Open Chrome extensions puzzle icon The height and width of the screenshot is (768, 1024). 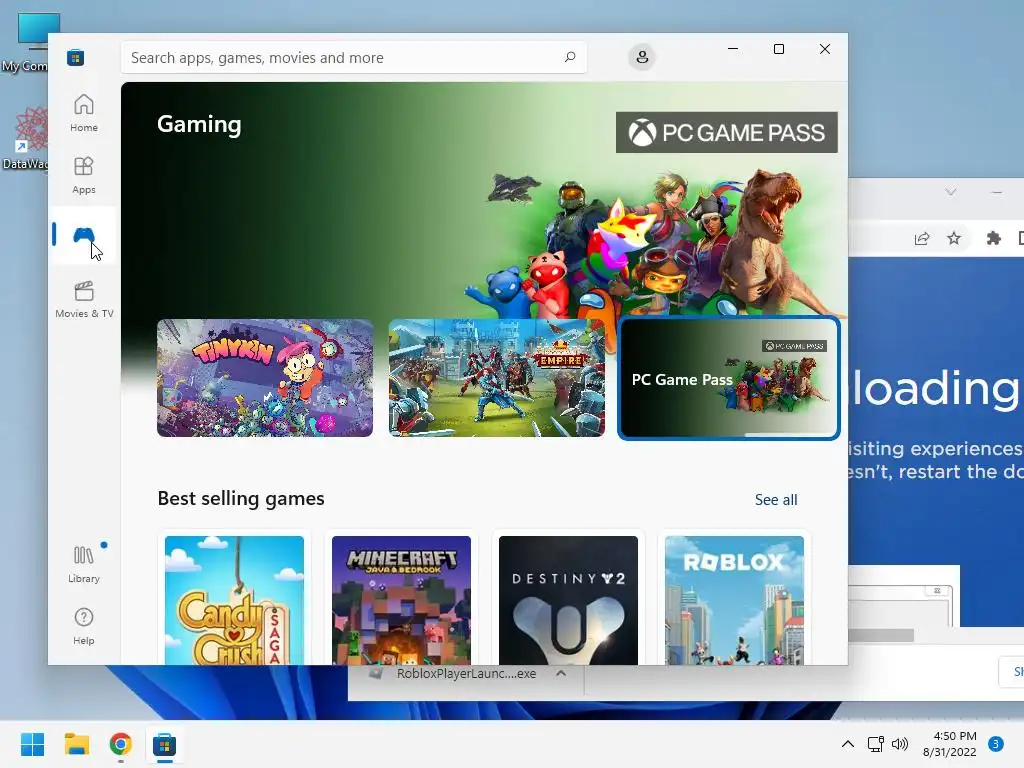993,238
